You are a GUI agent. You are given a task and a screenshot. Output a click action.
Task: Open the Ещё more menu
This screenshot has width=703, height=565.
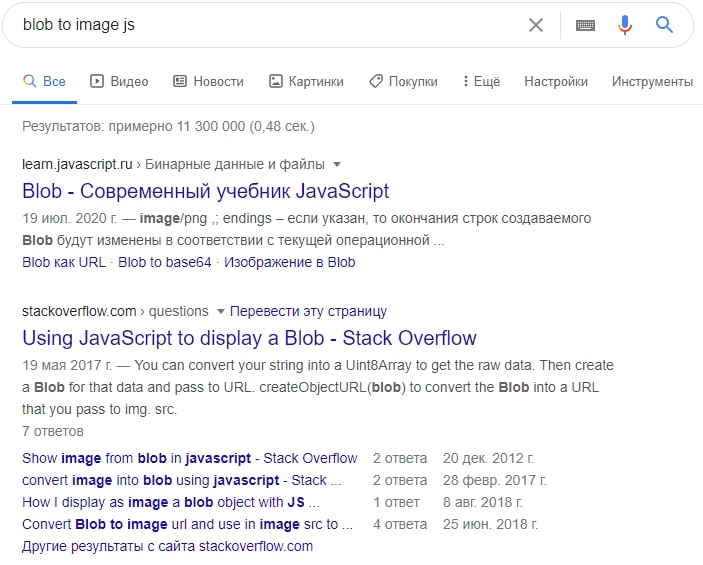tap(482, 82)
